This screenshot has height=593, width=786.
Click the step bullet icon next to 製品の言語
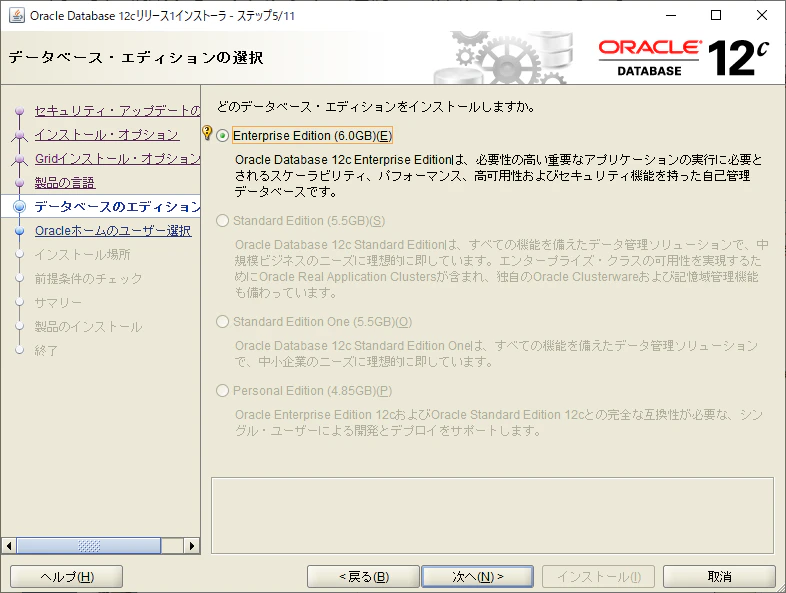(x=20, y=183)
